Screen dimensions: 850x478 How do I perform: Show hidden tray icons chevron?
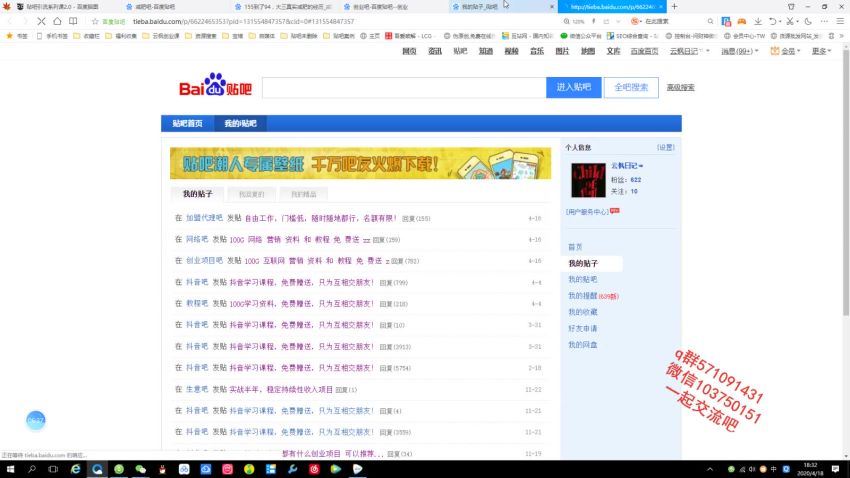coord(710,469)
